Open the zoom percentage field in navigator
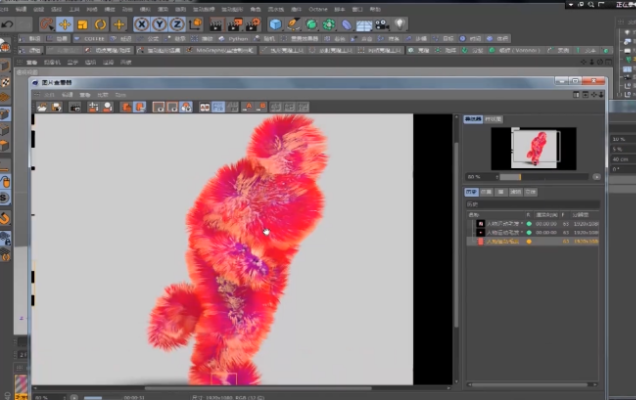 (x=476, y=177)
